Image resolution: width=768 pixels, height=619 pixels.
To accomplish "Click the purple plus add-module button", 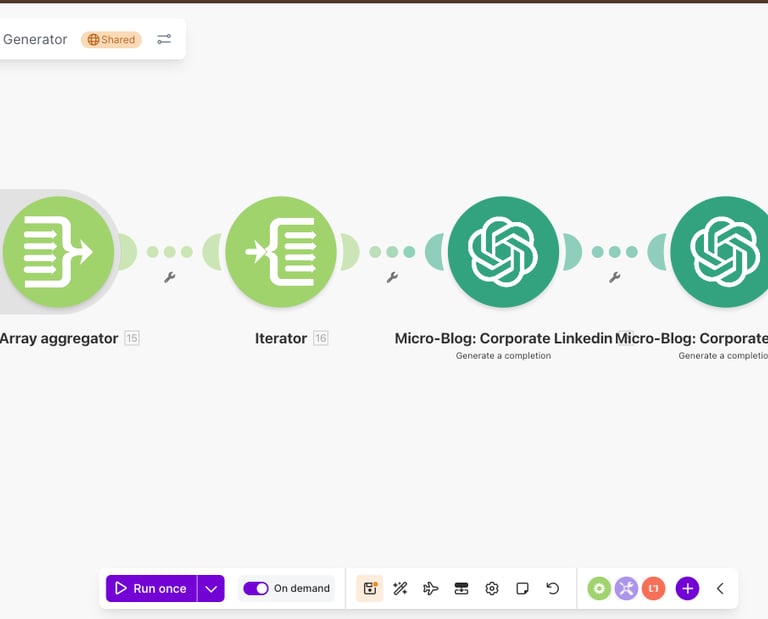I will point(688,588).
